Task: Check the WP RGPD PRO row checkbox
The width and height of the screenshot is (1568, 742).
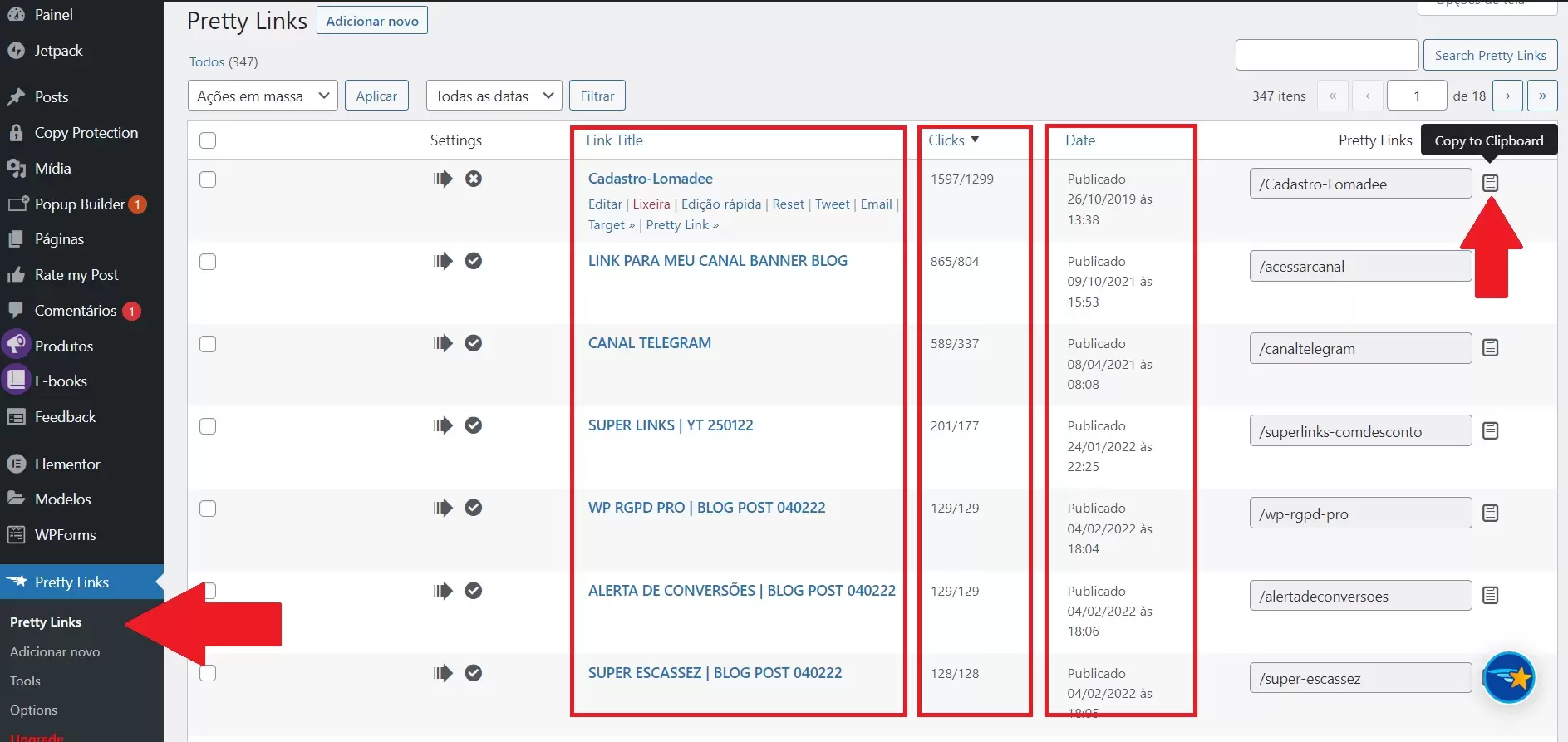Action: 208,509
